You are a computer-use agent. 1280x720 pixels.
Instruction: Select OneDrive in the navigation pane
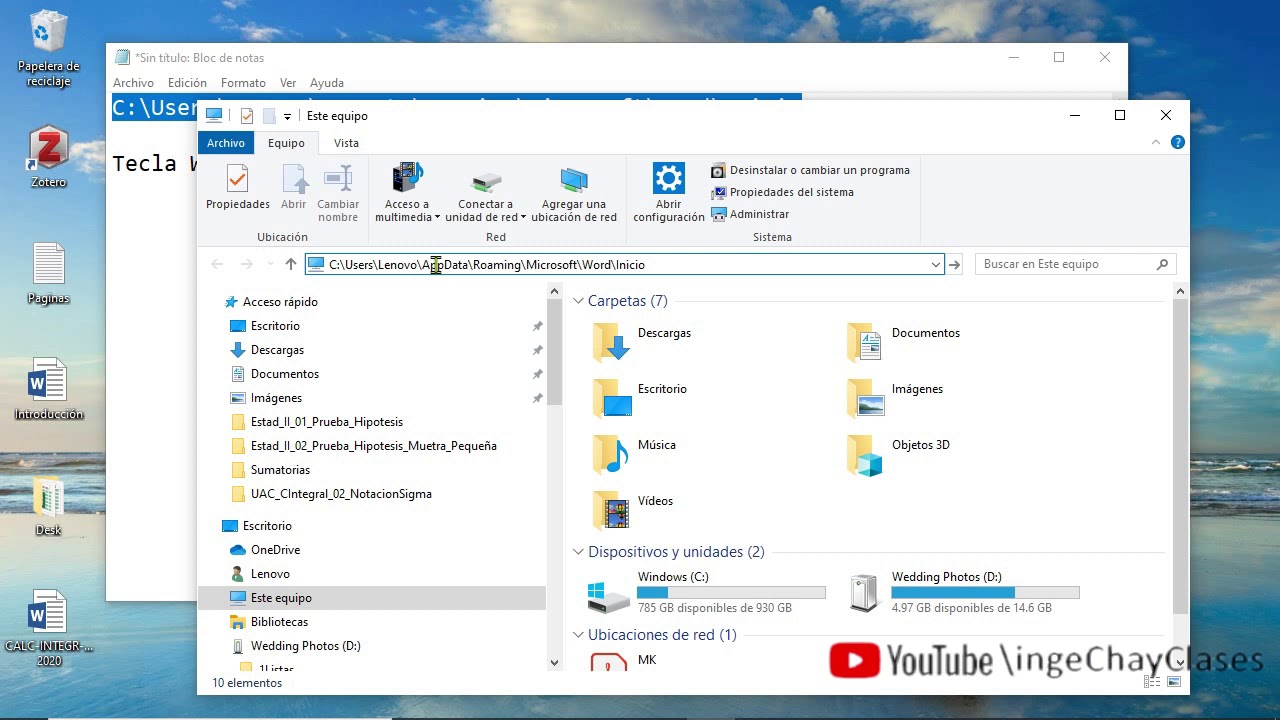(275, 550)
